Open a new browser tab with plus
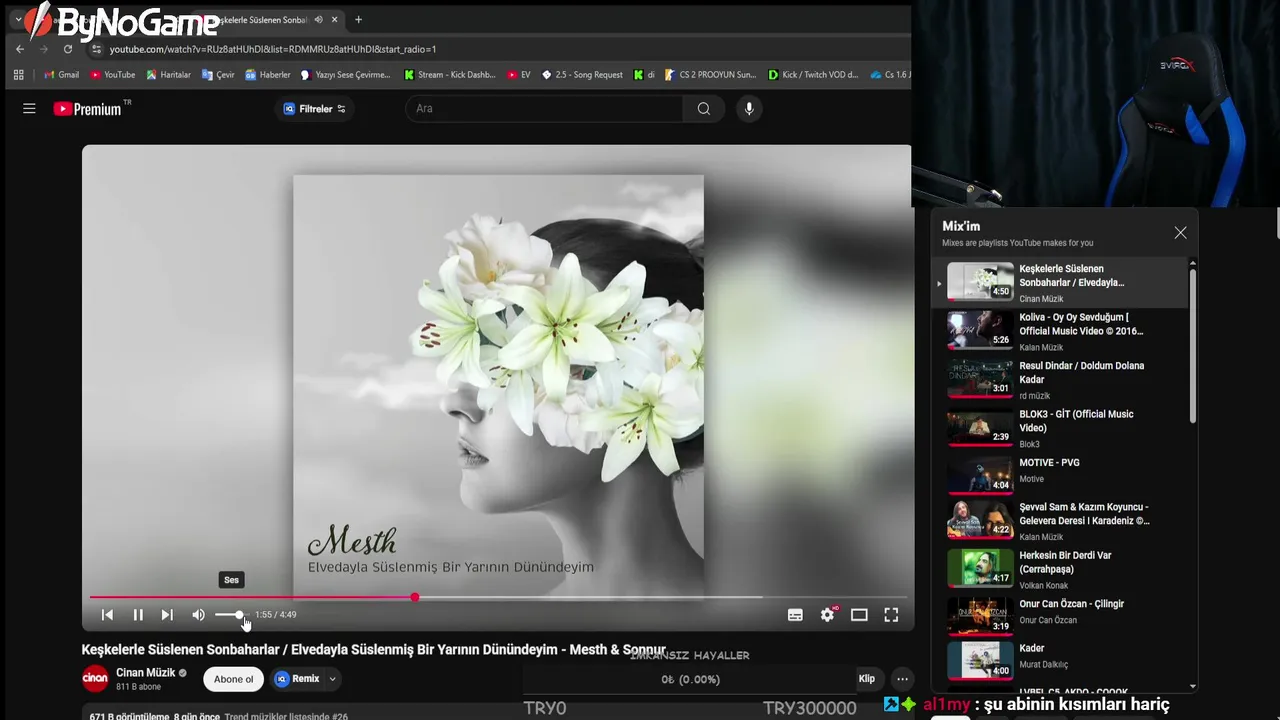Image resolution: width=1280 pixels, height=720 pixels. pos(358,20)
